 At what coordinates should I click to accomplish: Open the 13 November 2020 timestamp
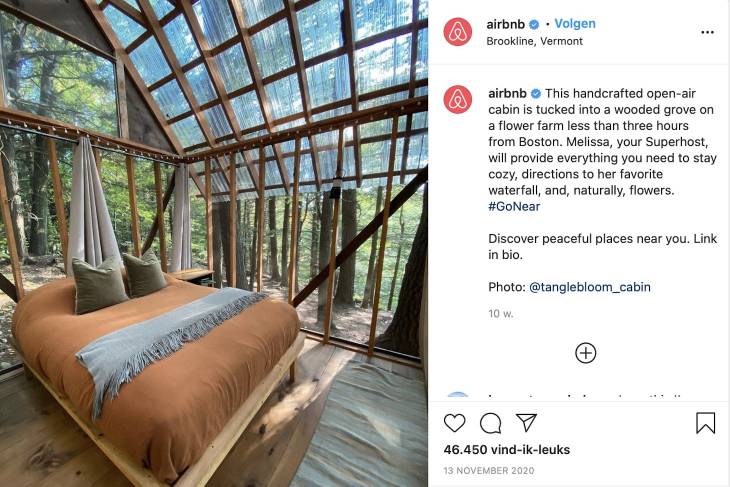[489, 471]
